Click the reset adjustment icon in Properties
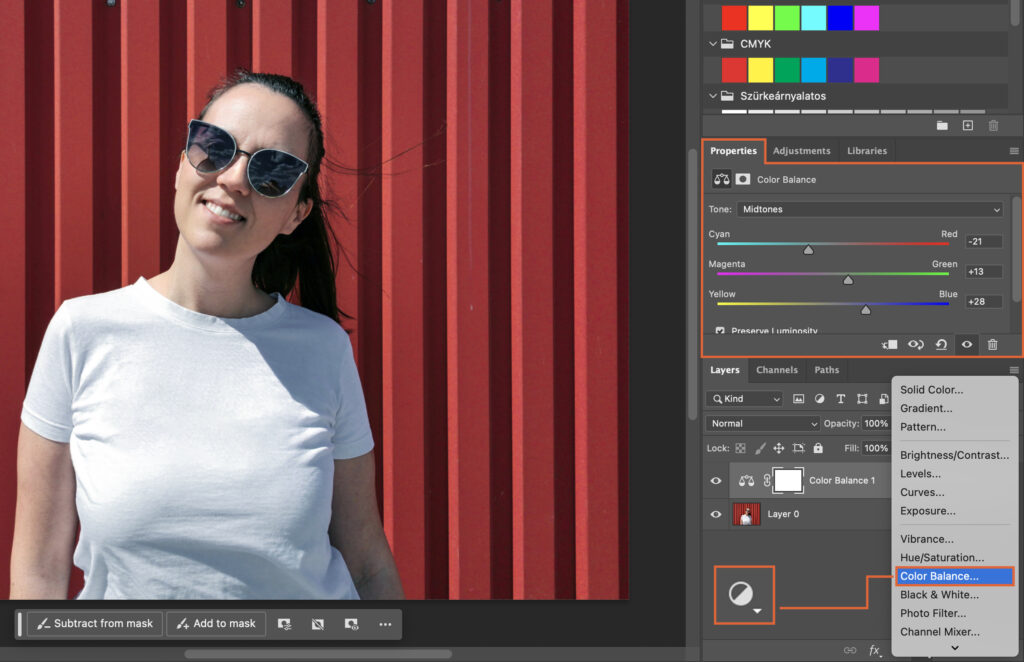The height and width of the screenshot is (662, 1024). pos(941,344)
